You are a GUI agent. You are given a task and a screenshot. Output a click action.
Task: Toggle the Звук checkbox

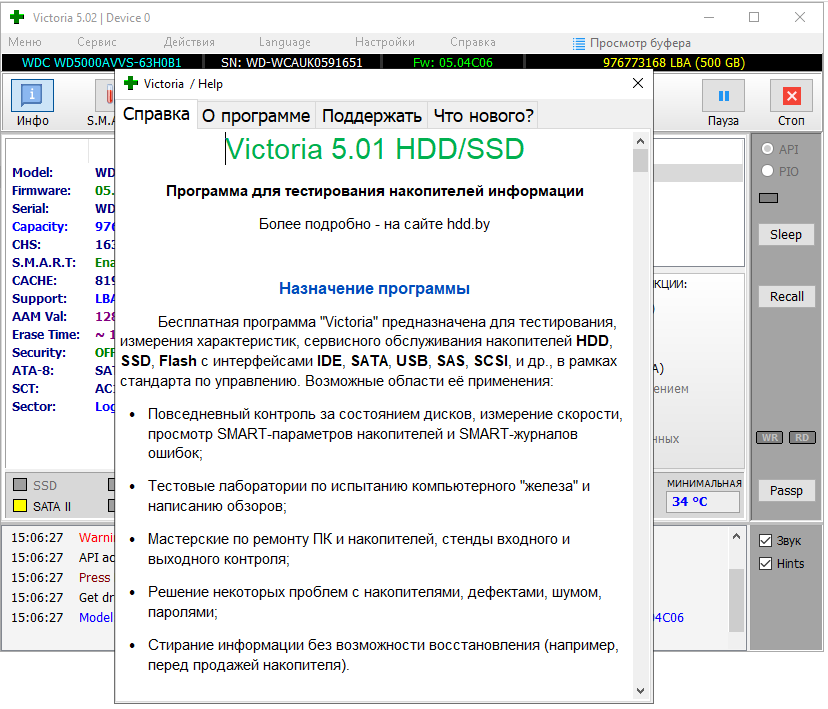coord(765,541)
